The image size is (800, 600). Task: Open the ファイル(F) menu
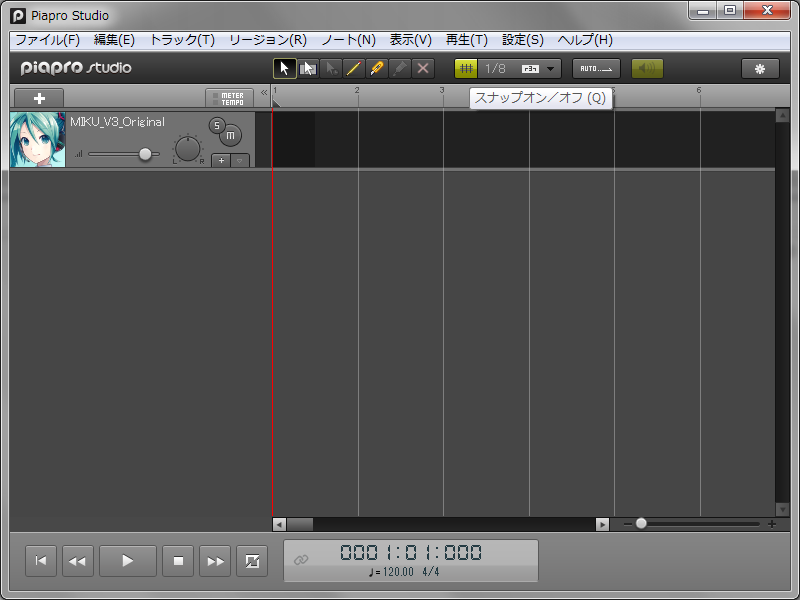coord(47,40)
